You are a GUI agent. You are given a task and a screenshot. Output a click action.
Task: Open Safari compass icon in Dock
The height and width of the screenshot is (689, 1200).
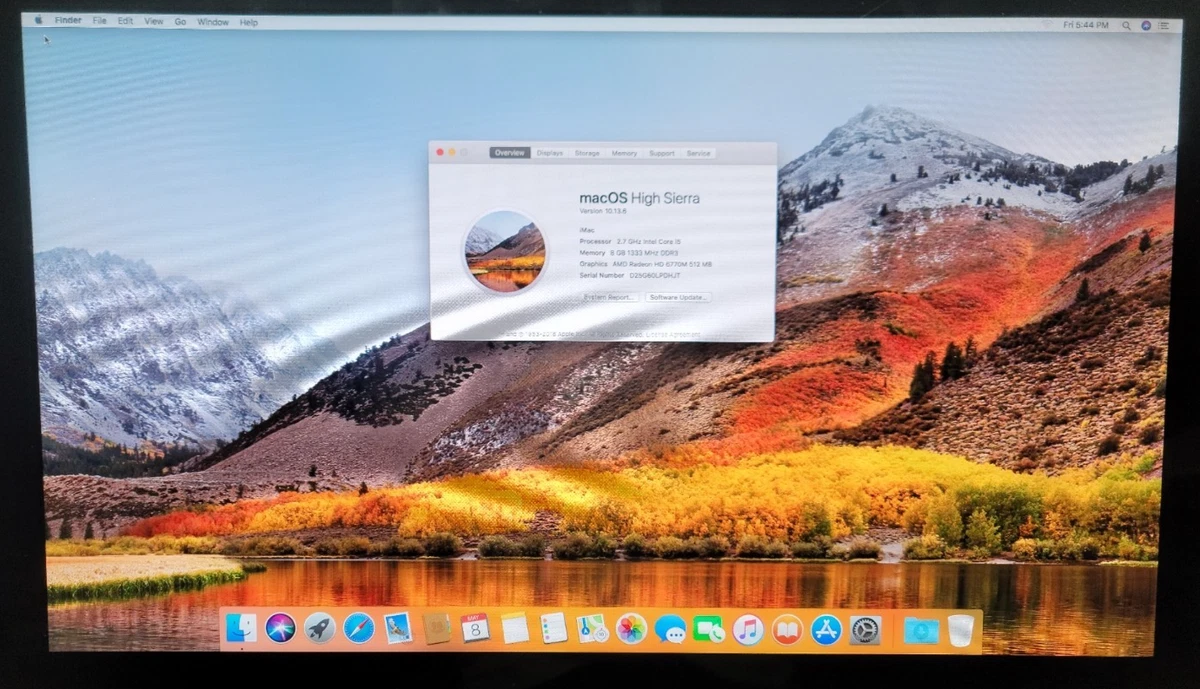click(x=359, y=628)
